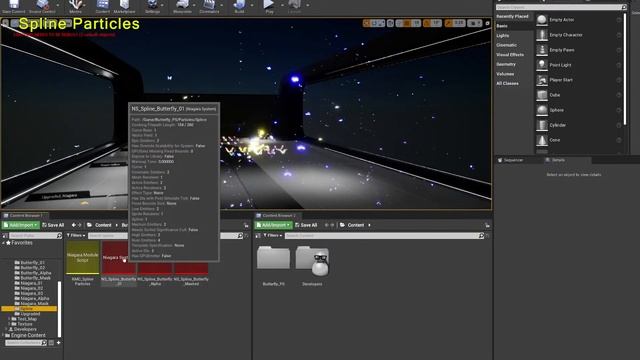Viewport: 640px width, 360px height.
Task: Select Visual Effects category
Action: [x=510, y=55]
